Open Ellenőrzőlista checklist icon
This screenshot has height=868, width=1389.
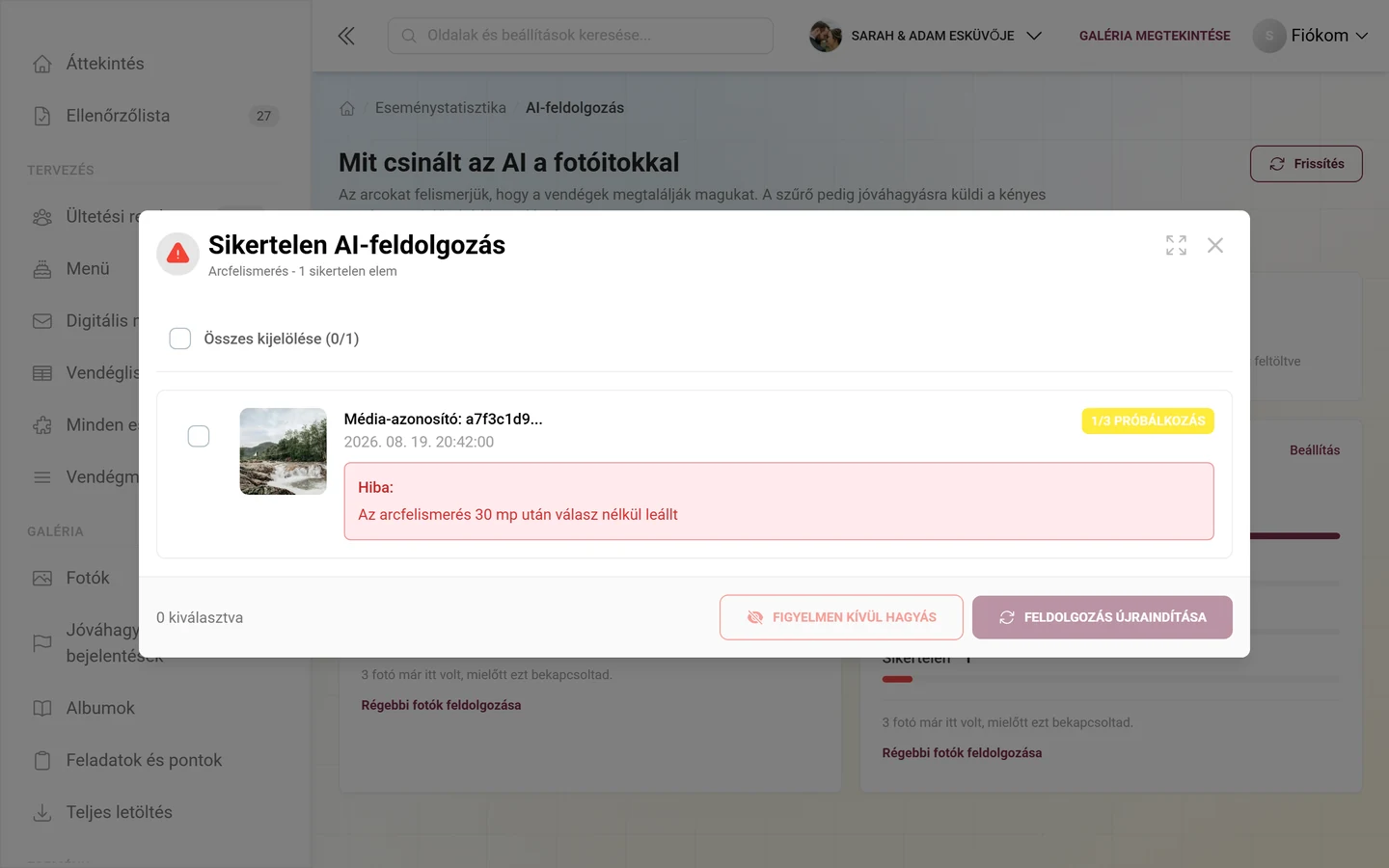42,116
